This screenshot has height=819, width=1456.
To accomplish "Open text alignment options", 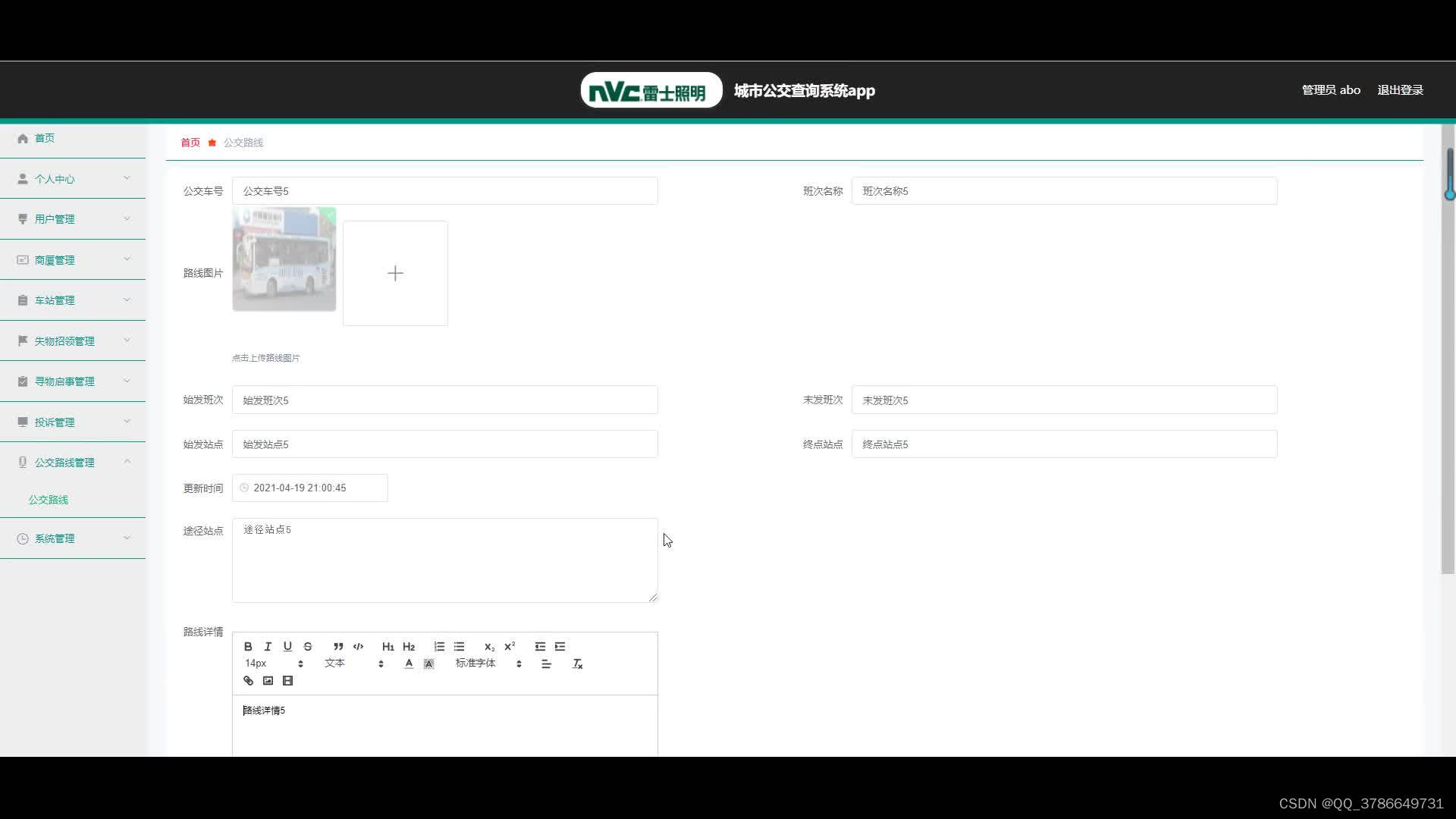I will click(546, 664).
